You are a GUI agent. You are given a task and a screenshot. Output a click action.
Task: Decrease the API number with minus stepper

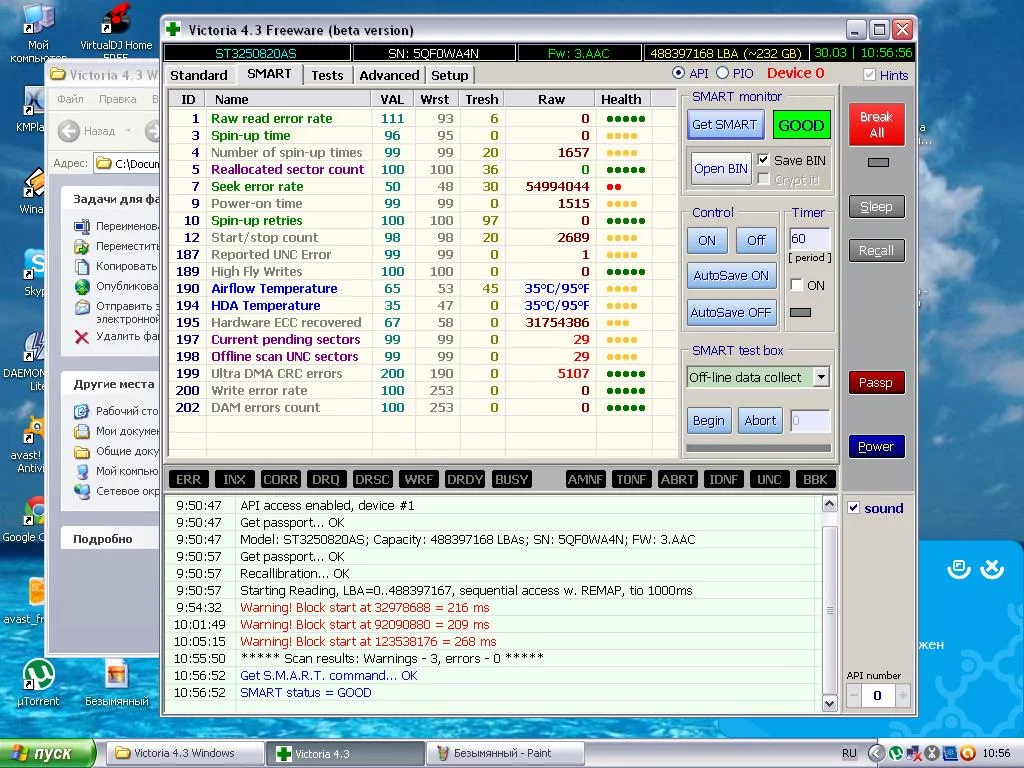[854, 696]
